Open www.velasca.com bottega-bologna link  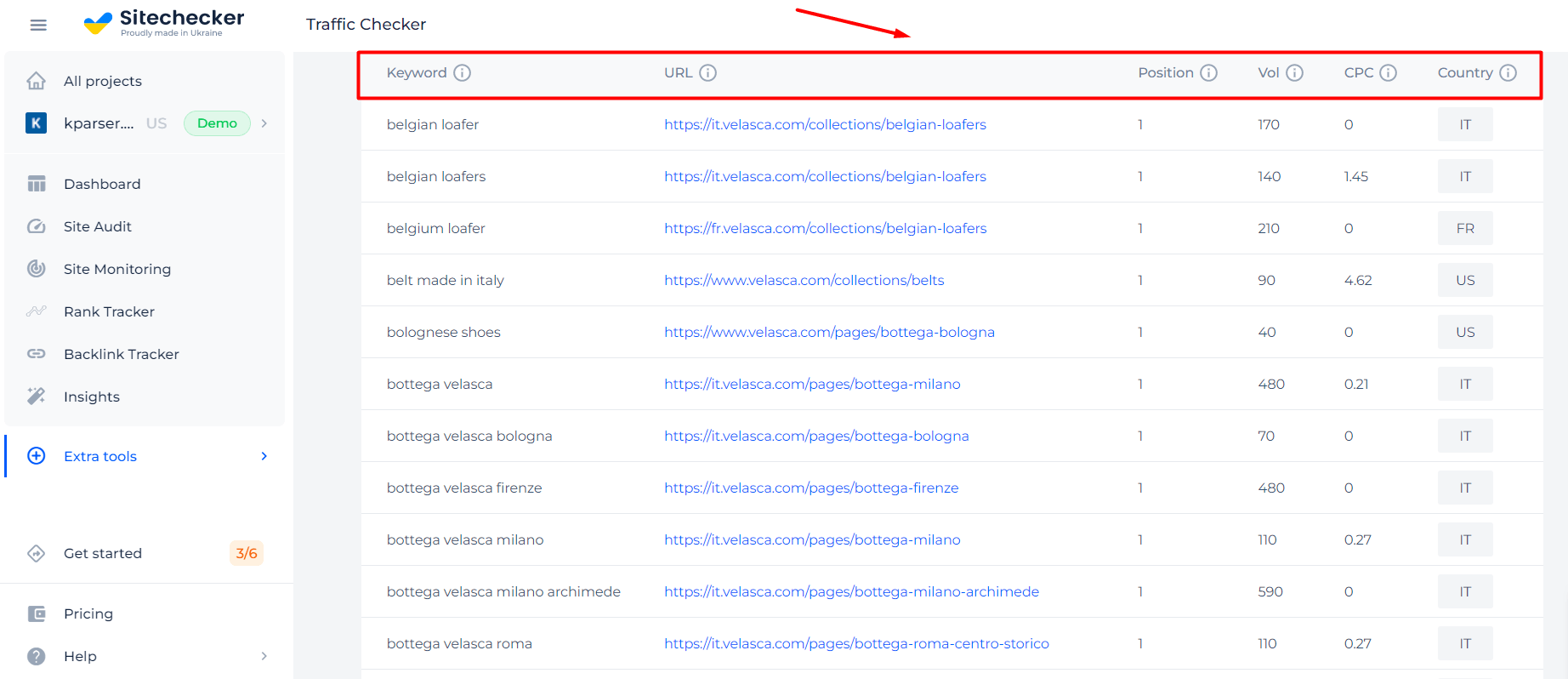click(x=829, y=332)
